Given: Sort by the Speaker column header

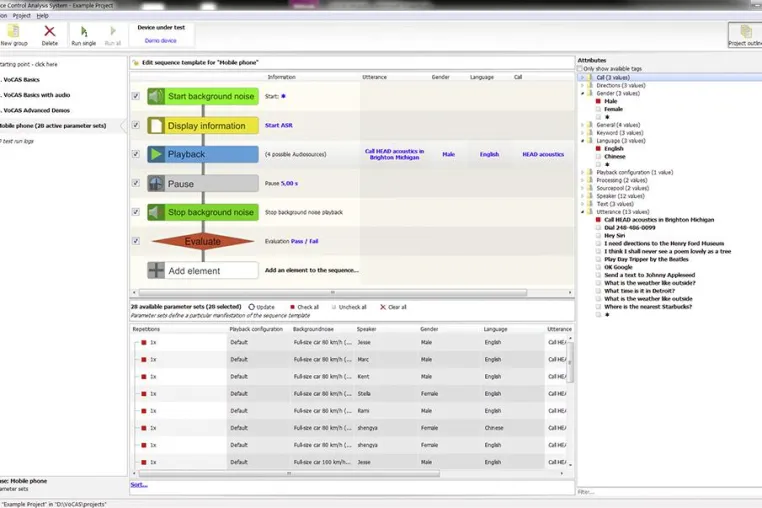Looking at the screenshot, I should click(366, 329).
